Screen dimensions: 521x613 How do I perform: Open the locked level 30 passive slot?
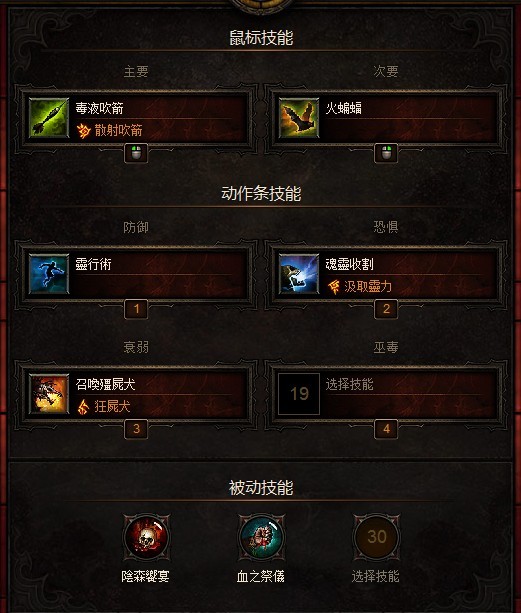point(376,537)
